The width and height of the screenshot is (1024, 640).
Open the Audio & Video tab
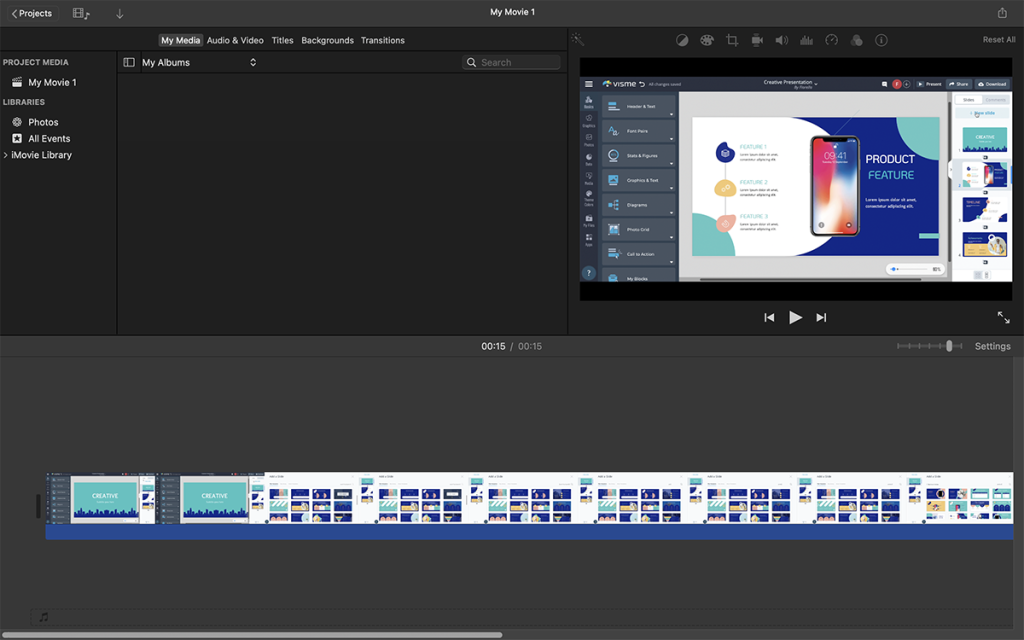click(235, 40)
